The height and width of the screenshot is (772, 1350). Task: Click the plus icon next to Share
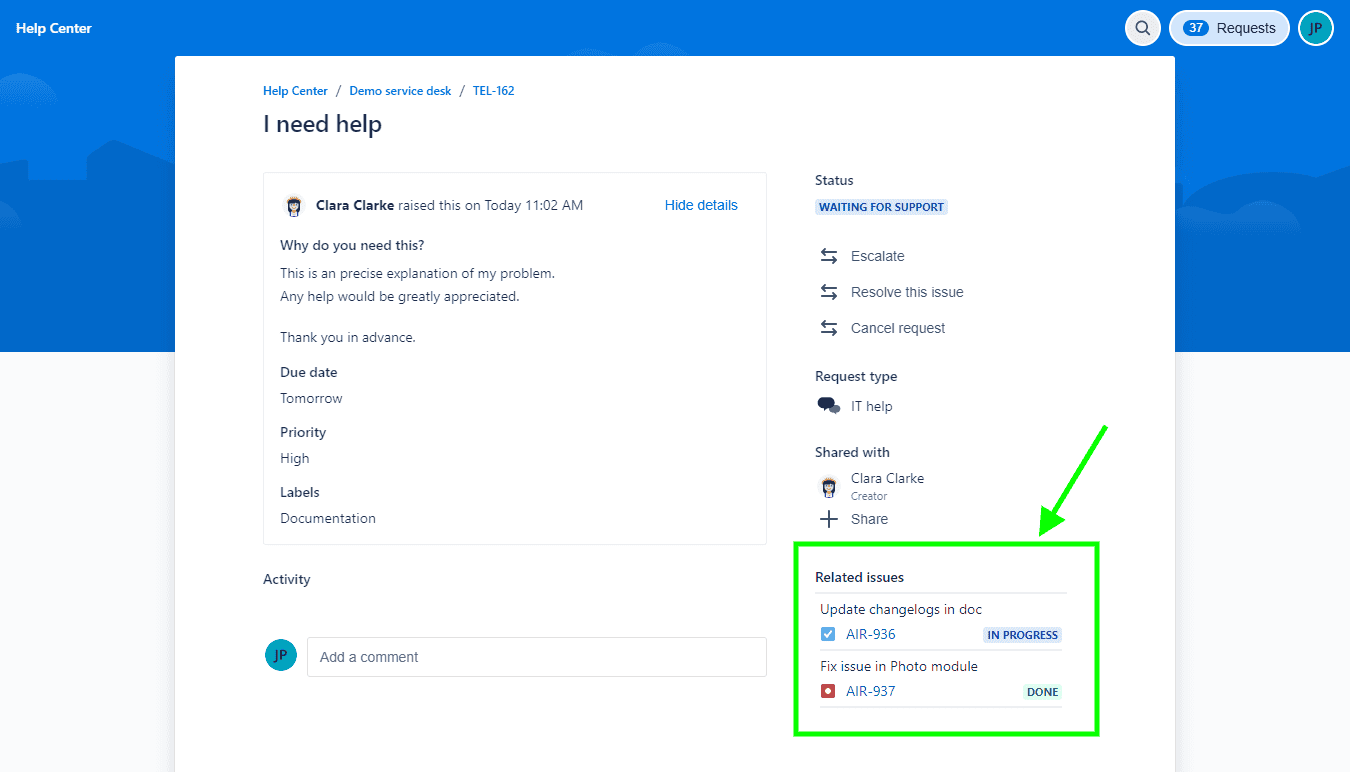point(828,518)
